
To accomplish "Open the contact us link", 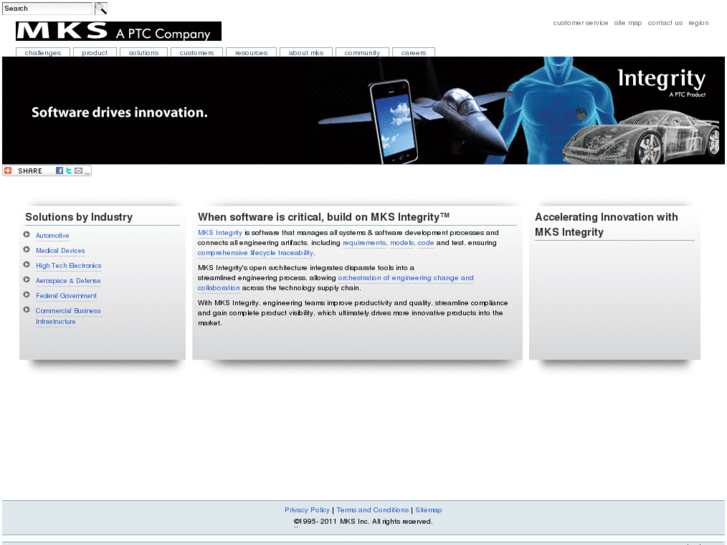I will pyautogui.click(x=665, y=23).
